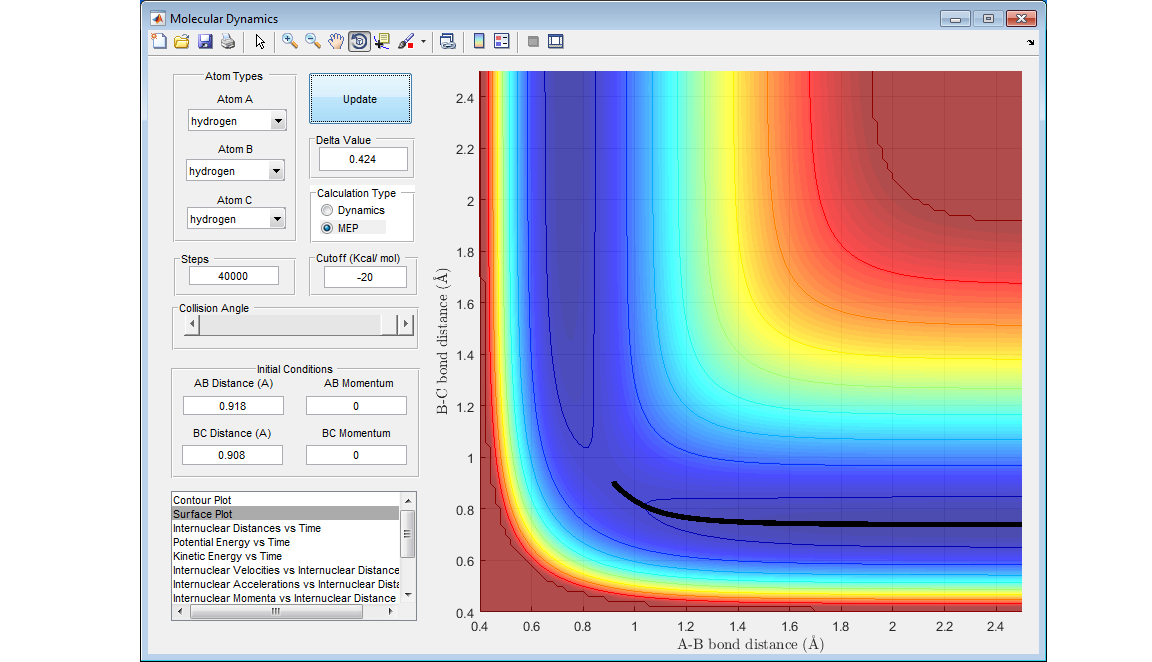Select Contour Plot in the plot list
This screenshot has height=662, width=1152.
tap(203, 500)
